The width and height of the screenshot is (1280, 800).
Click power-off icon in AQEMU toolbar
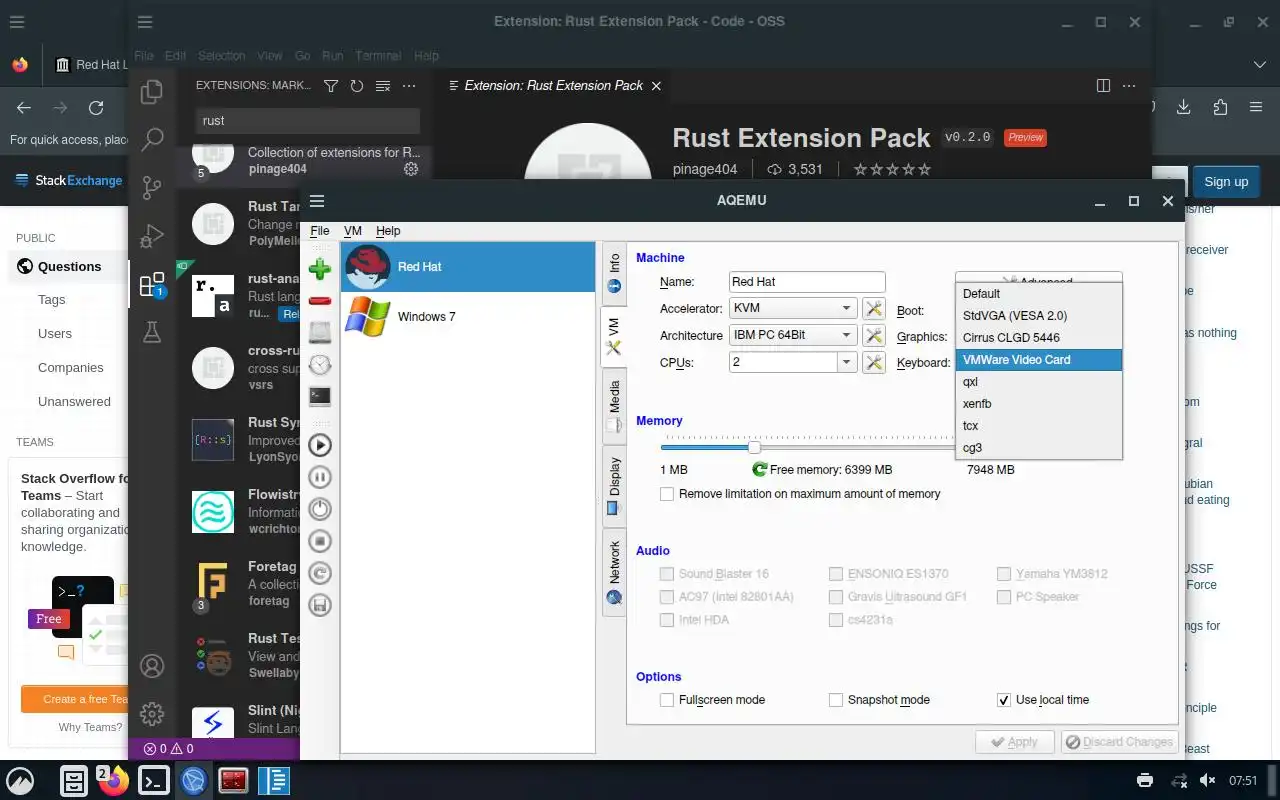320,508
